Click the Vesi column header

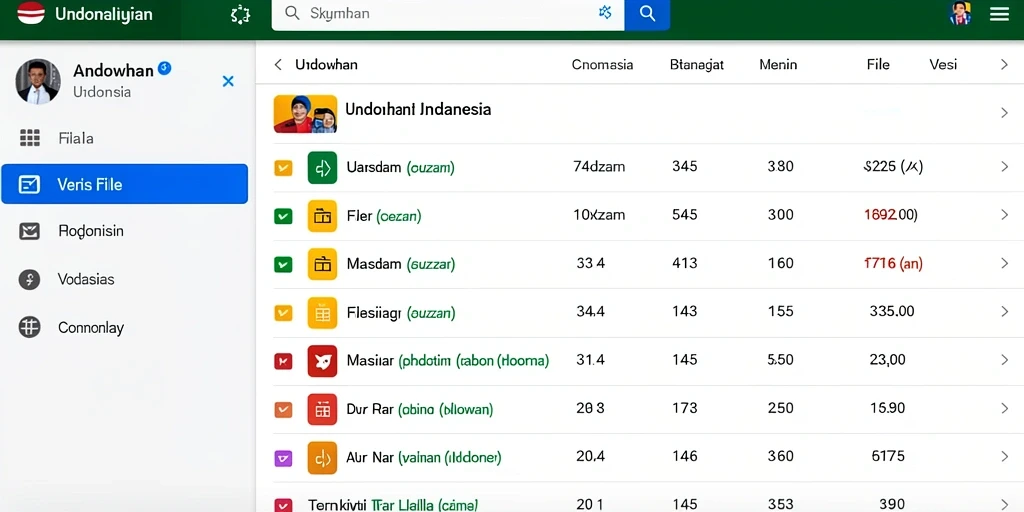click(943, 65)
